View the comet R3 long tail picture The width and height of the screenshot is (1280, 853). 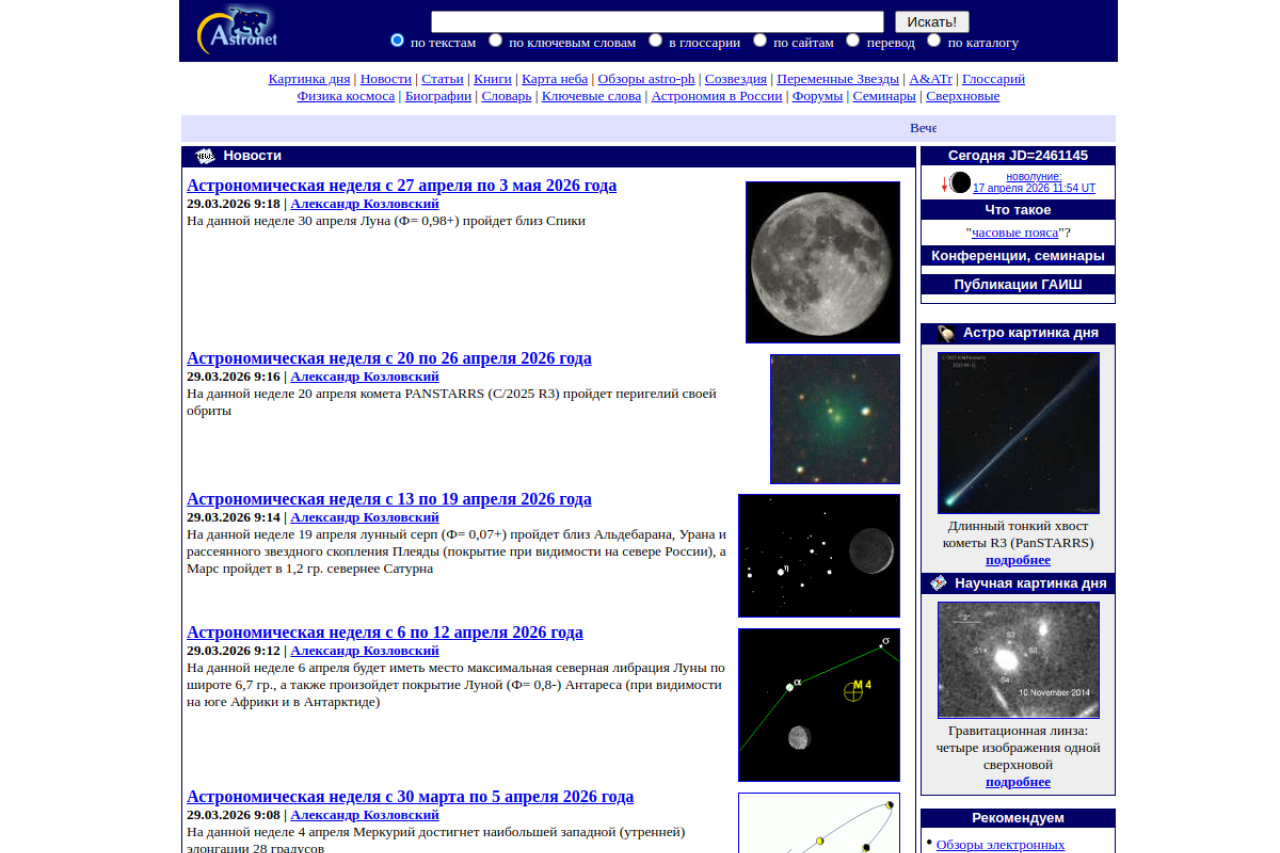(1018, 433)
